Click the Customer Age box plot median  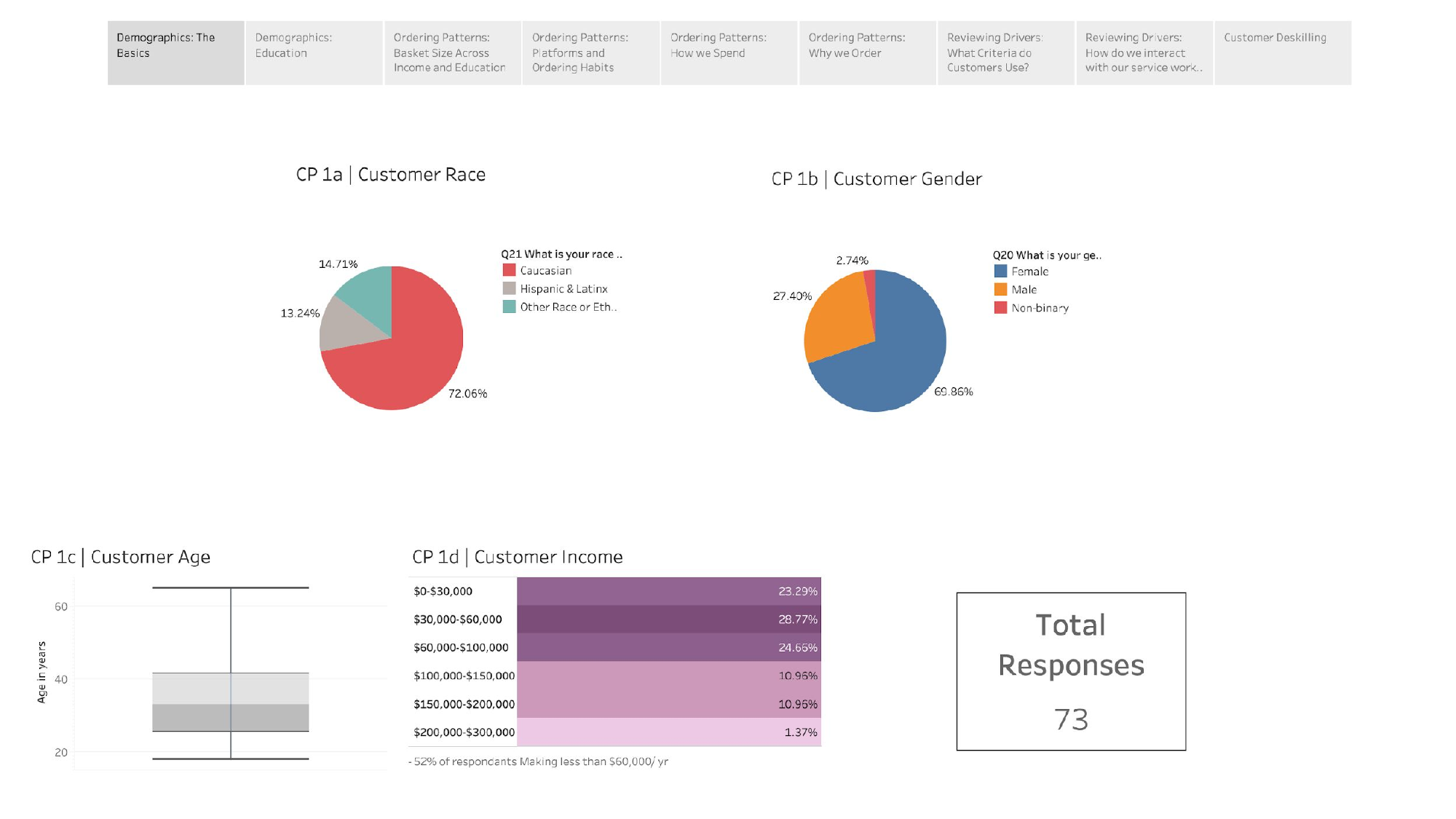(230, 704)
